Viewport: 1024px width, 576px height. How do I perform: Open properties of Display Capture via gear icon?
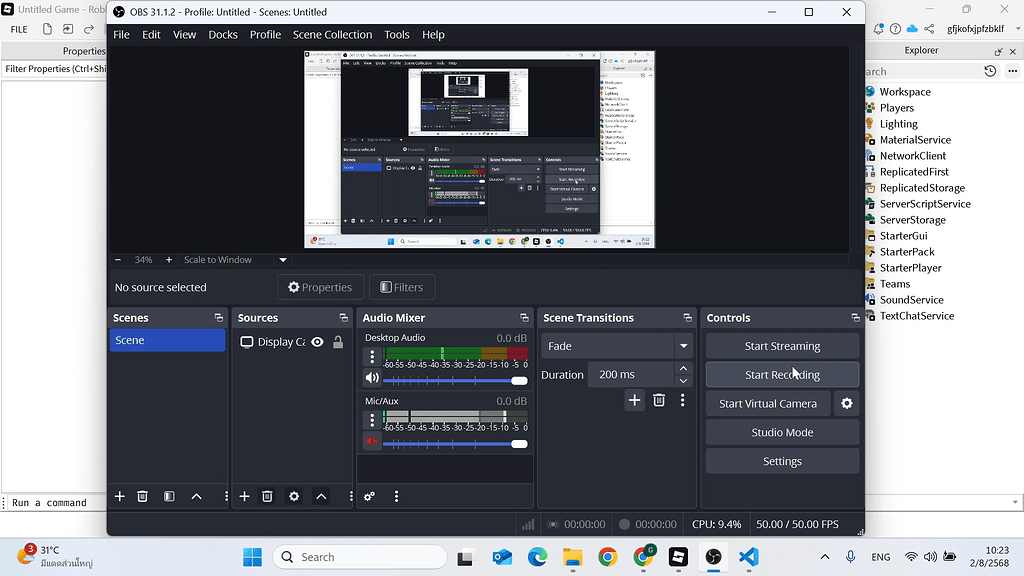[293, 496]
